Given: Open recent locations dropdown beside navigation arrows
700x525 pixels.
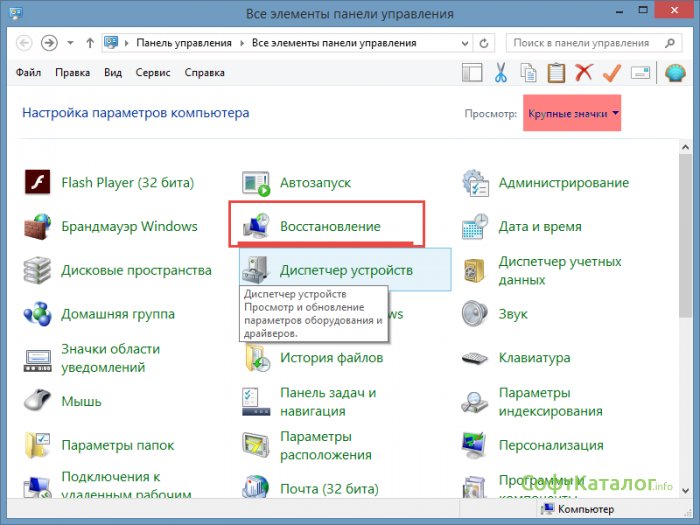Looking at the screenshot, I should [x=70, y=44].
